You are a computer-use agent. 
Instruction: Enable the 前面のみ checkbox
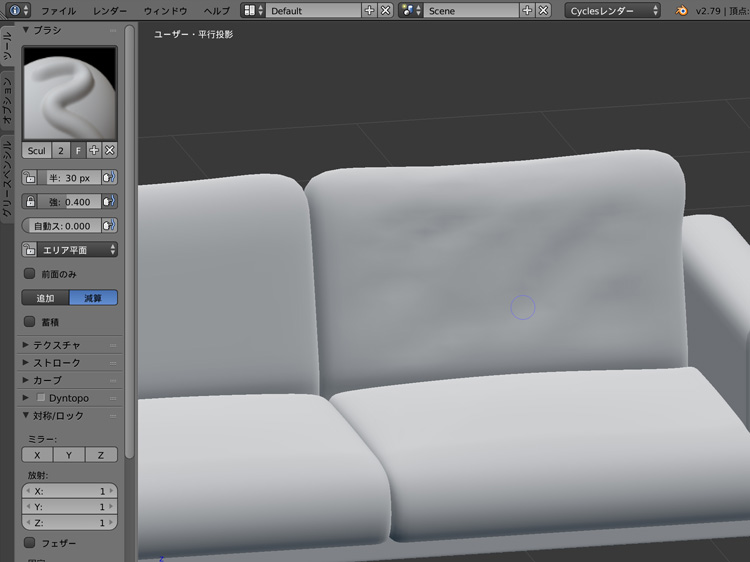pos(30,273)
